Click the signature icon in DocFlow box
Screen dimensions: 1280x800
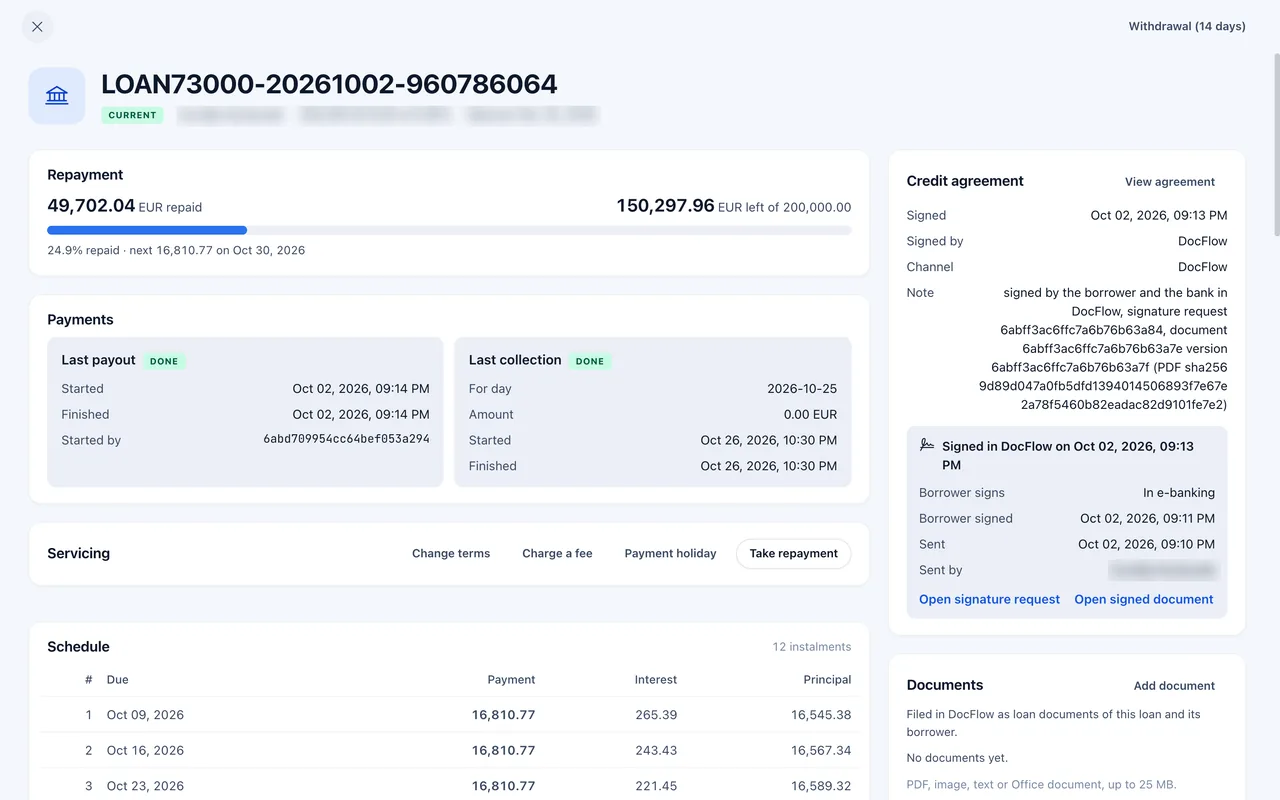coord(927,446)
